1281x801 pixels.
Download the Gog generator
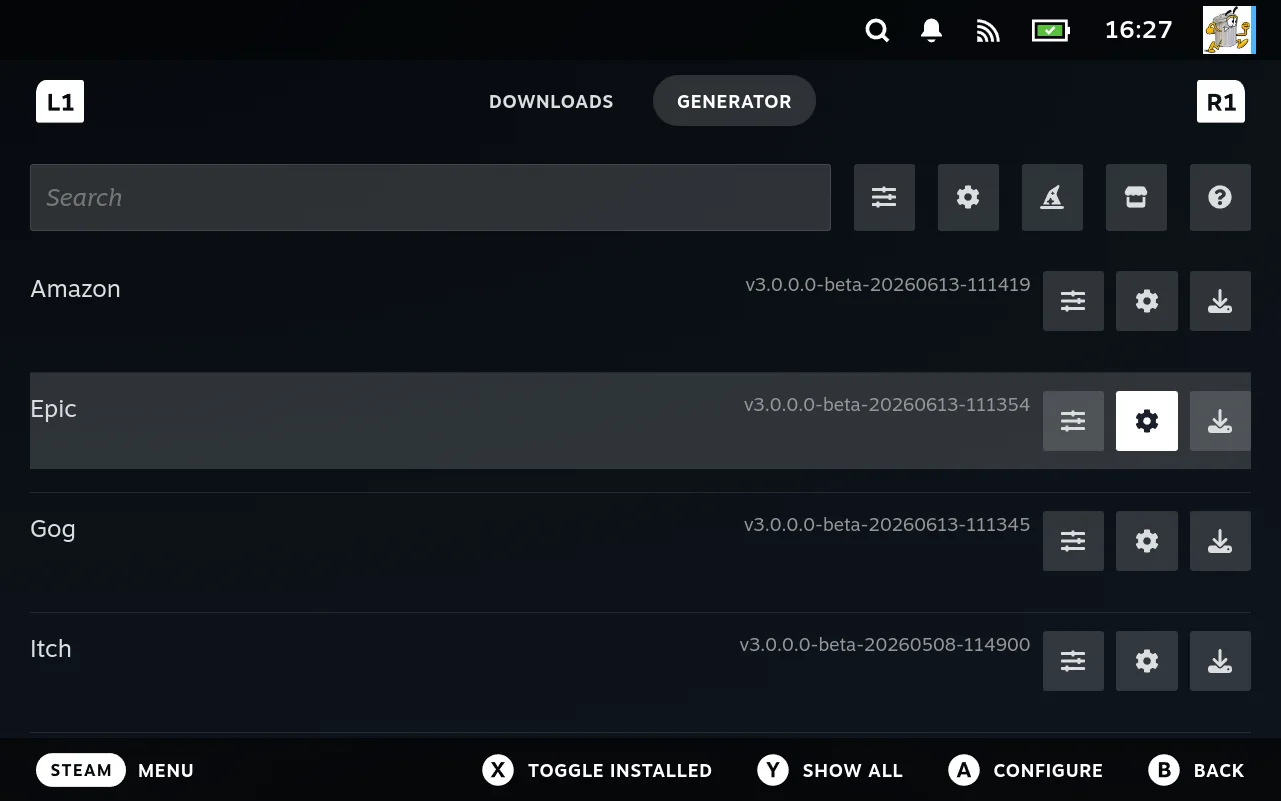(x=1220, y=541)
